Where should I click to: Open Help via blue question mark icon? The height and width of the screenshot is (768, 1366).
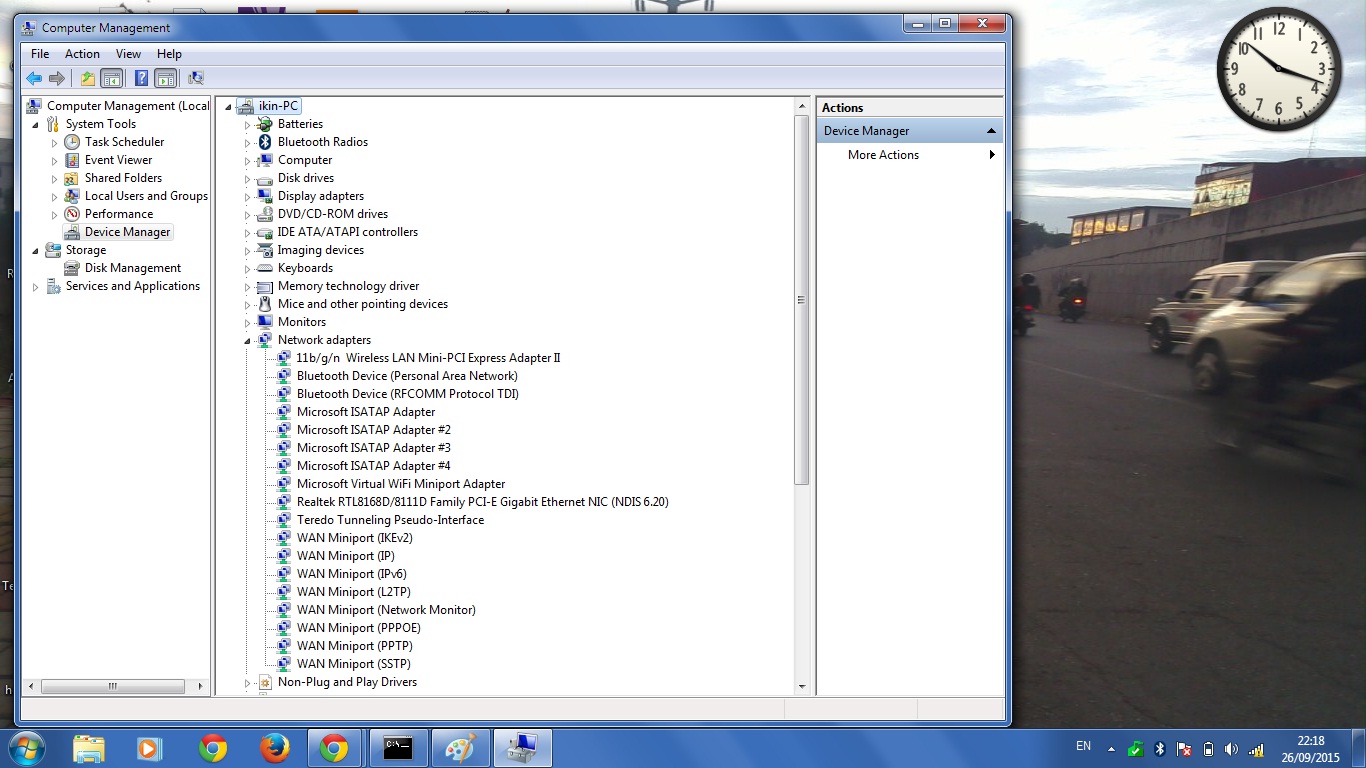(x=142, y=78)
